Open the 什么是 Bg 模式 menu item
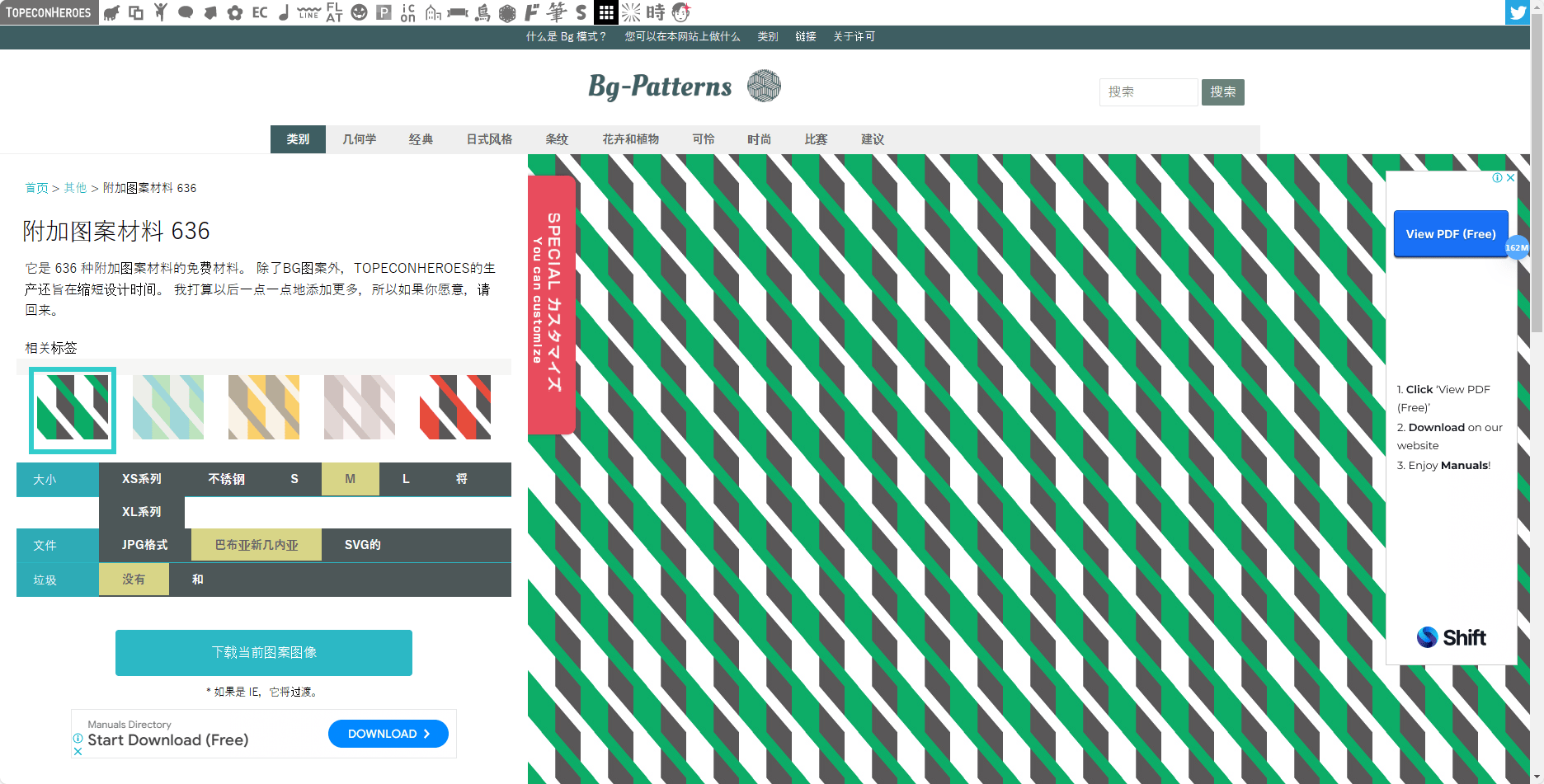Viewport: 1544px width, 784px height. (x=566, y=36)
